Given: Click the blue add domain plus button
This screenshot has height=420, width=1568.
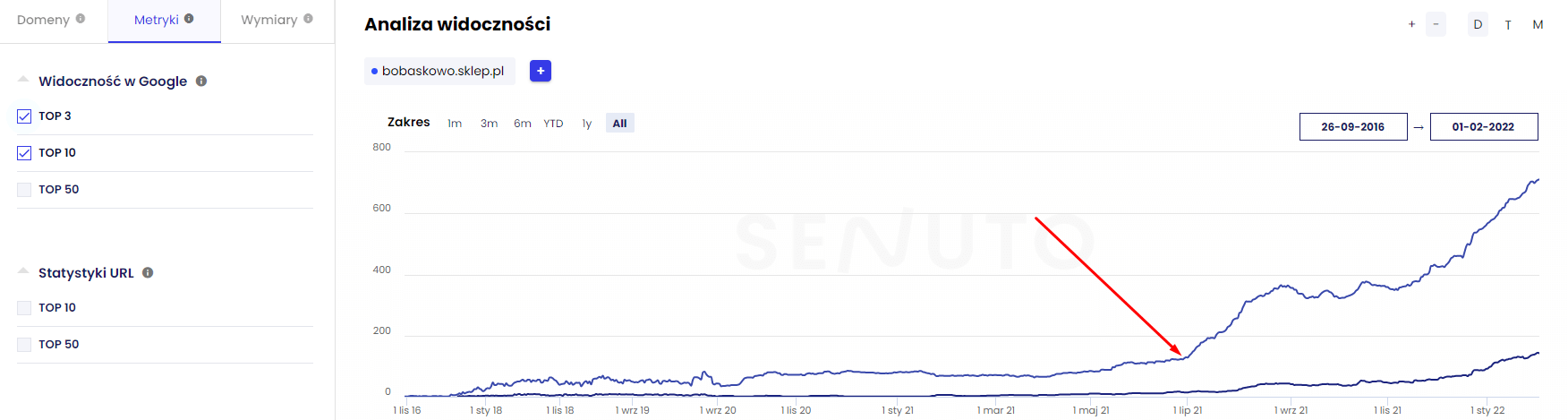Looking at the screenshot, I should click(541, 71).
